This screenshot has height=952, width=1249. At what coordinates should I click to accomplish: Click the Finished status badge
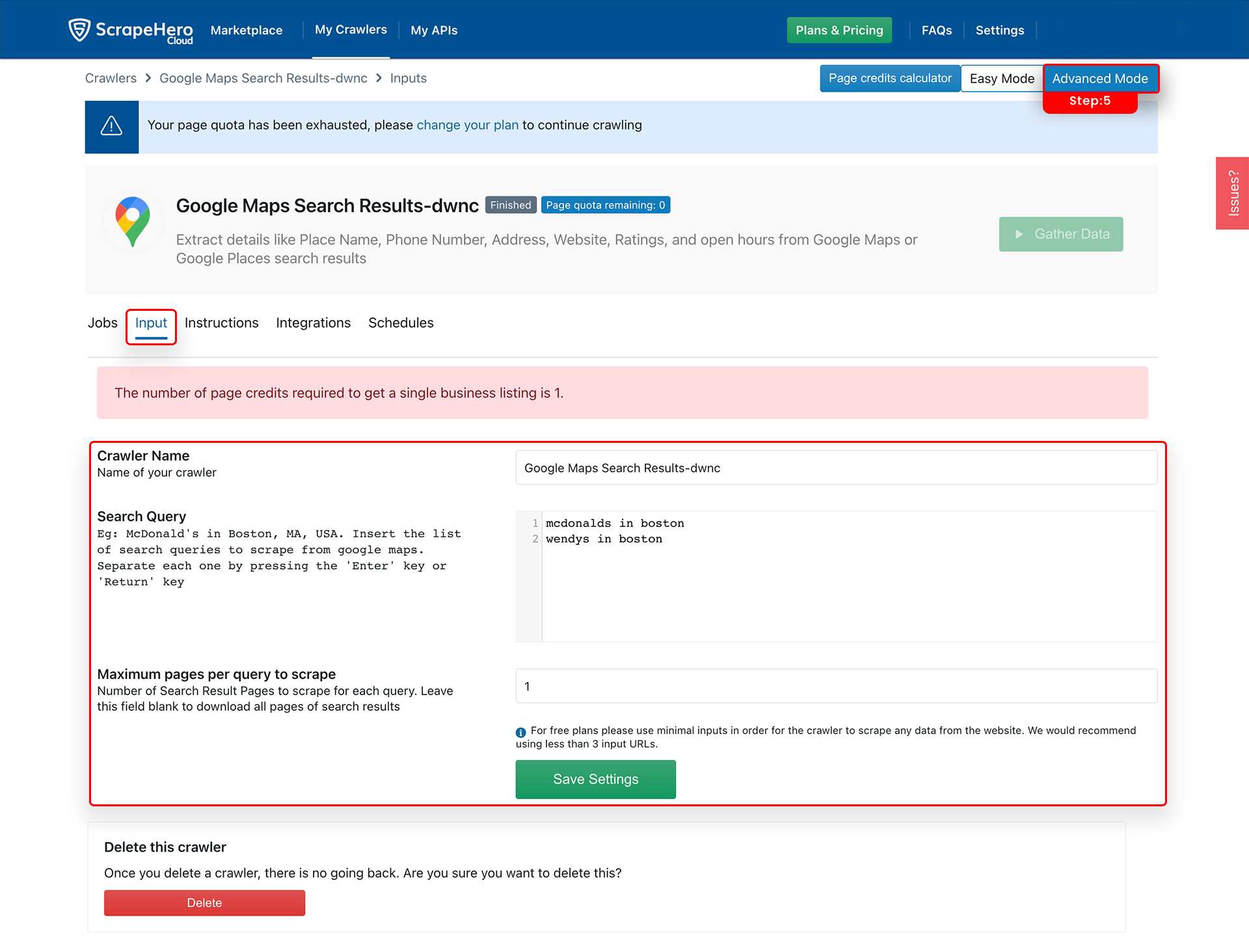(510, 204)
